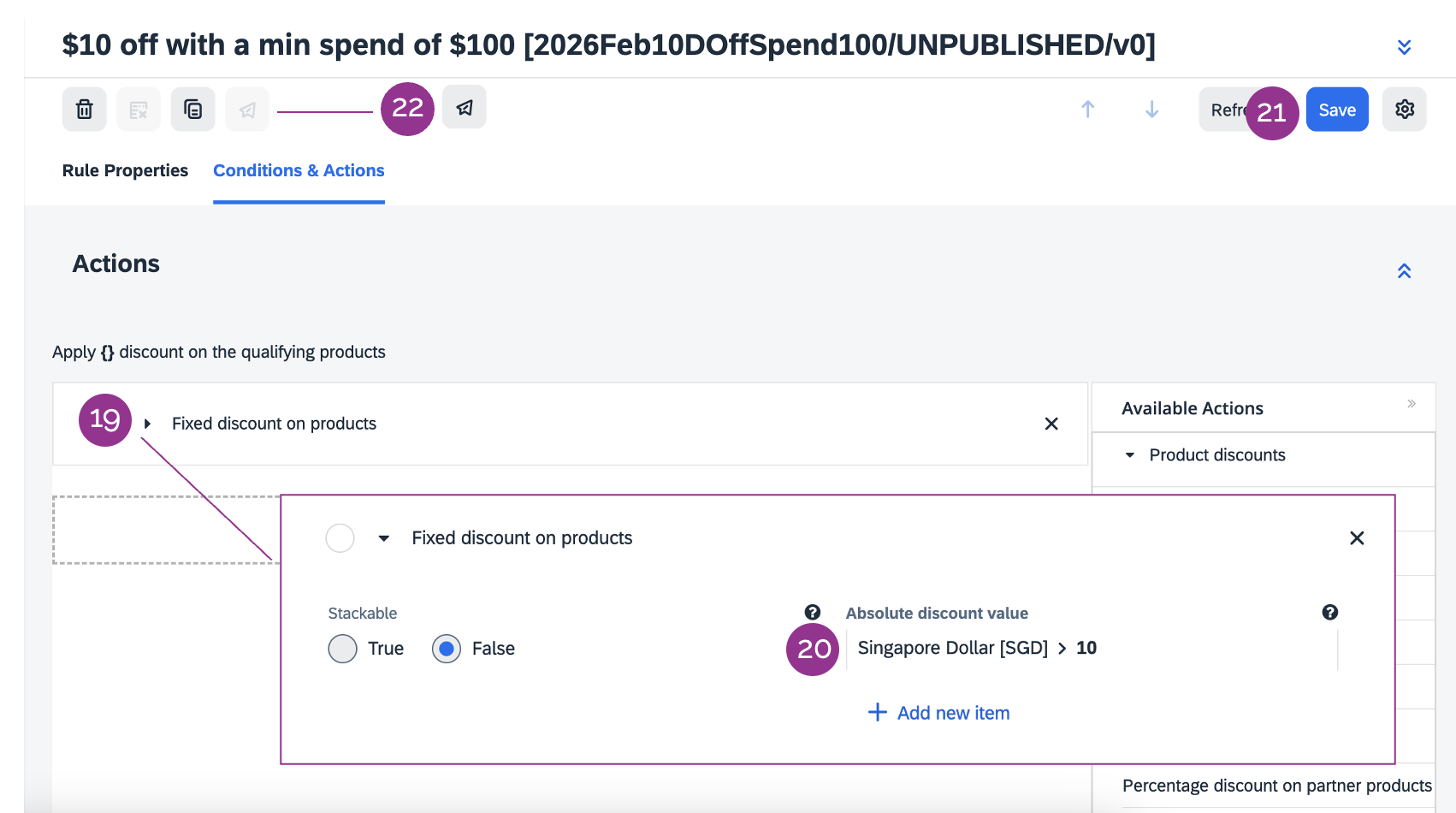Toggle the circle next to expanded Fixed discount
The height and width of the screenshot is (813, 1456).
click(340, 538)
